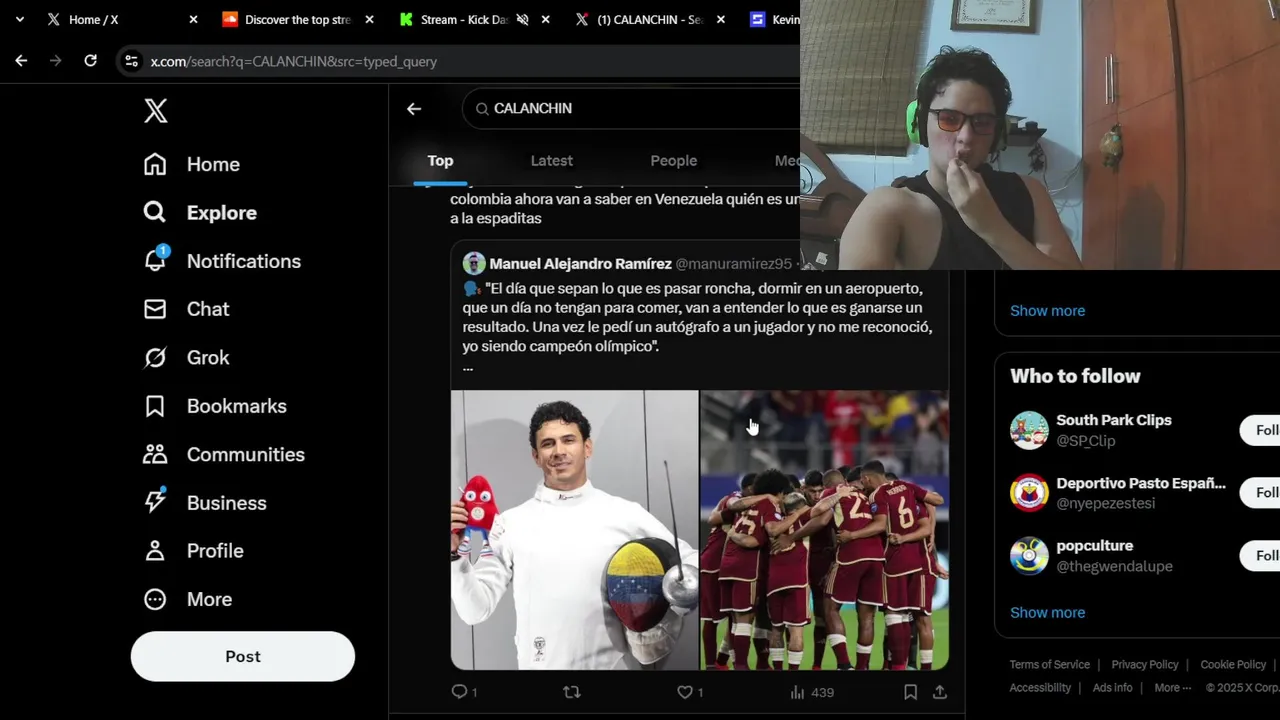This screenshot has height=720, width=1280.
Task: Click the back arrow beside search box
Action: pos(414,108)
